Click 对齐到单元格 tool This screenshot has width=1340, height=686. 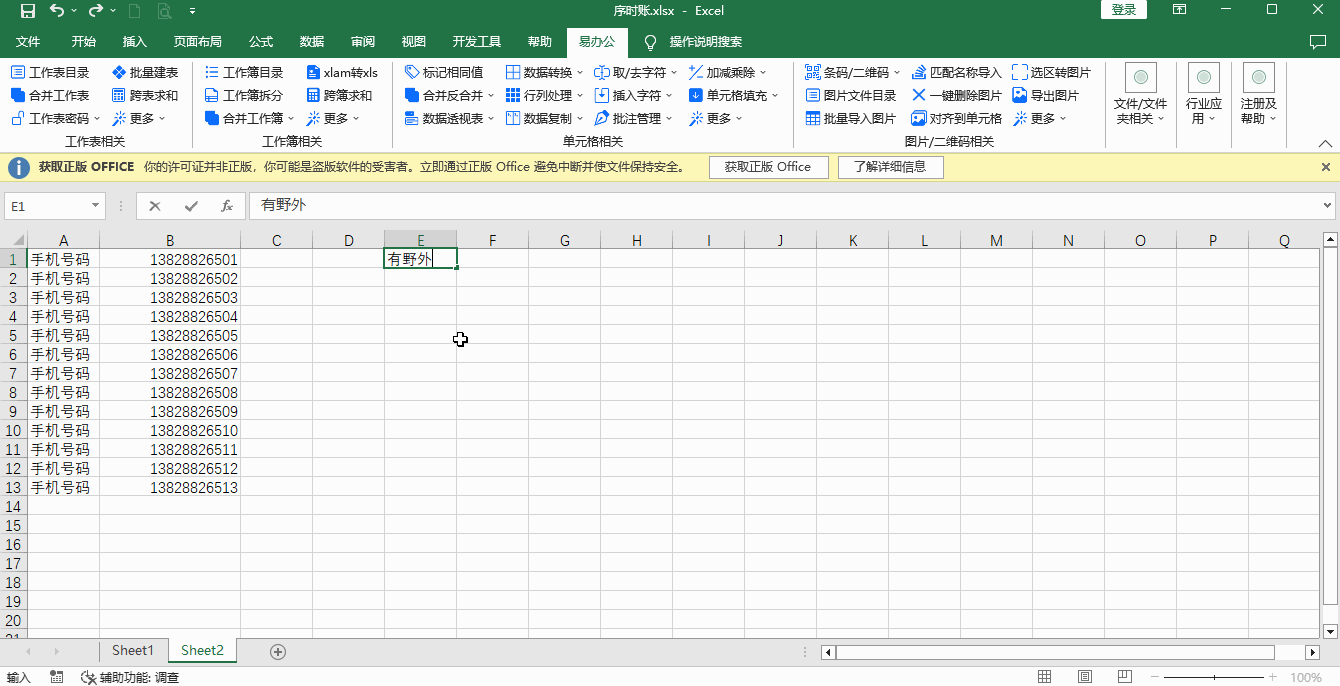pos(957,118)
